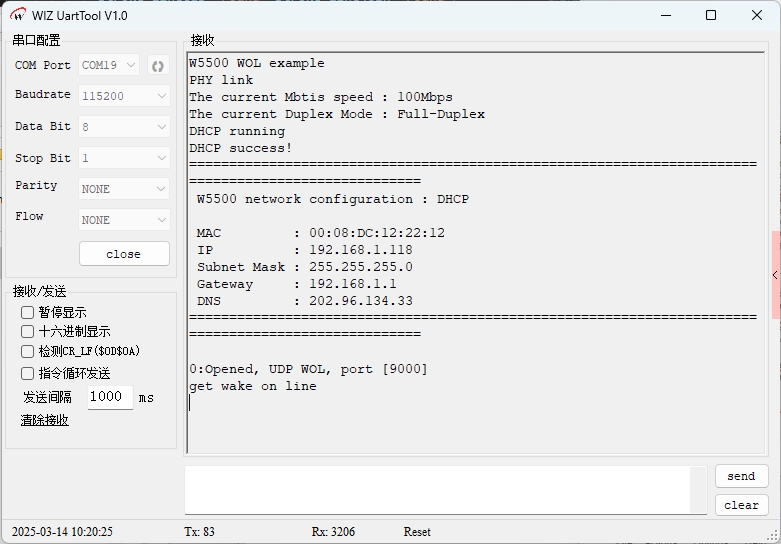The image size is (781, 544).
Task: Expand the Baudrate dropdown
Action: pos(124,96)
